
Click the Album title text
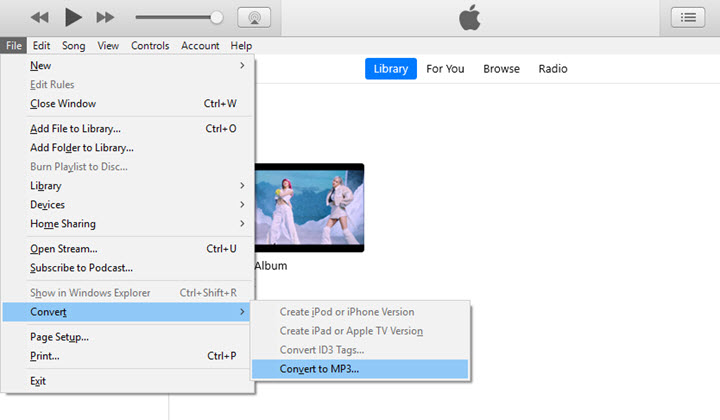271,266
